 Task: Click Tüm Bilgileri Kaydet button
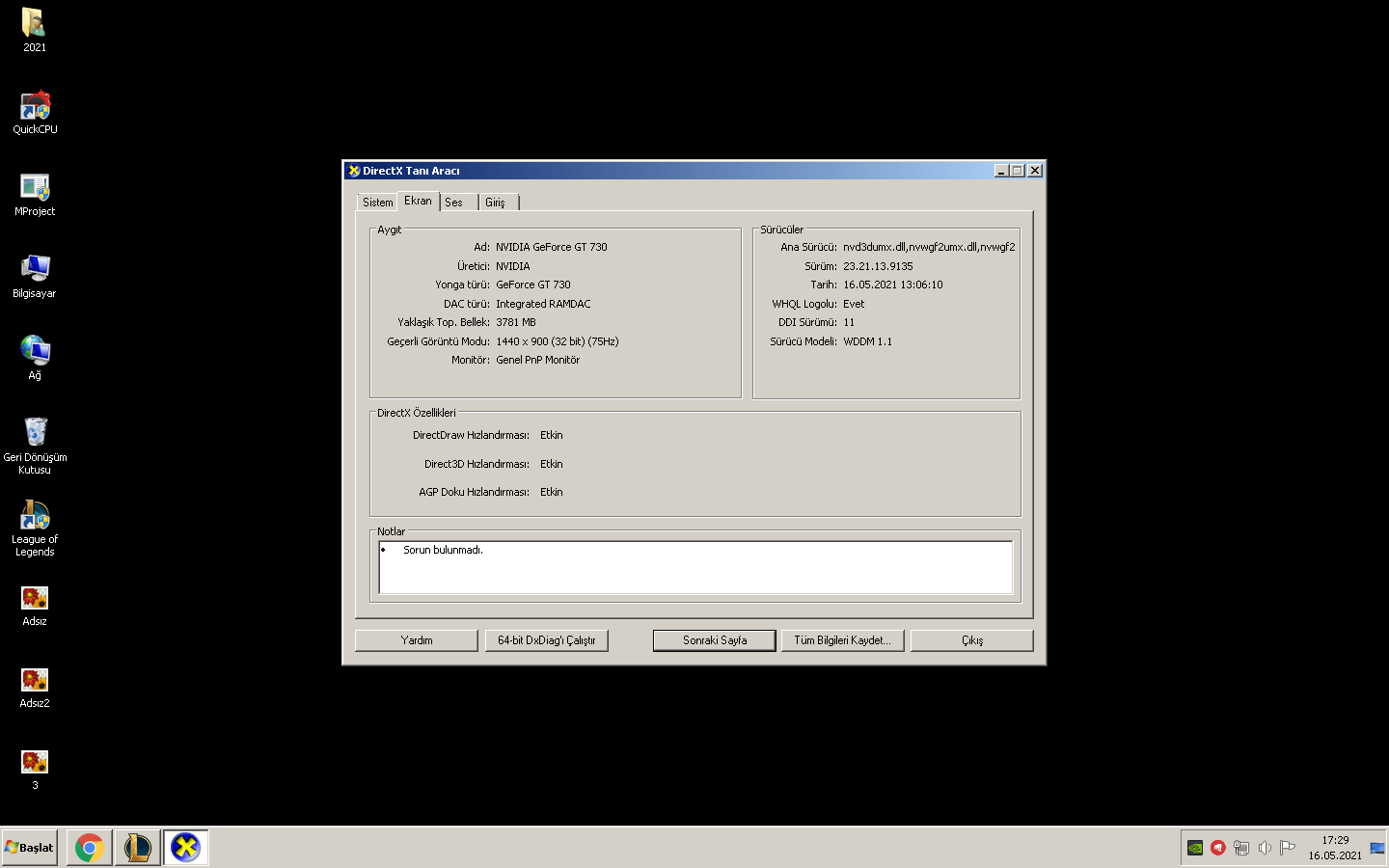click(x=843, y=640)
